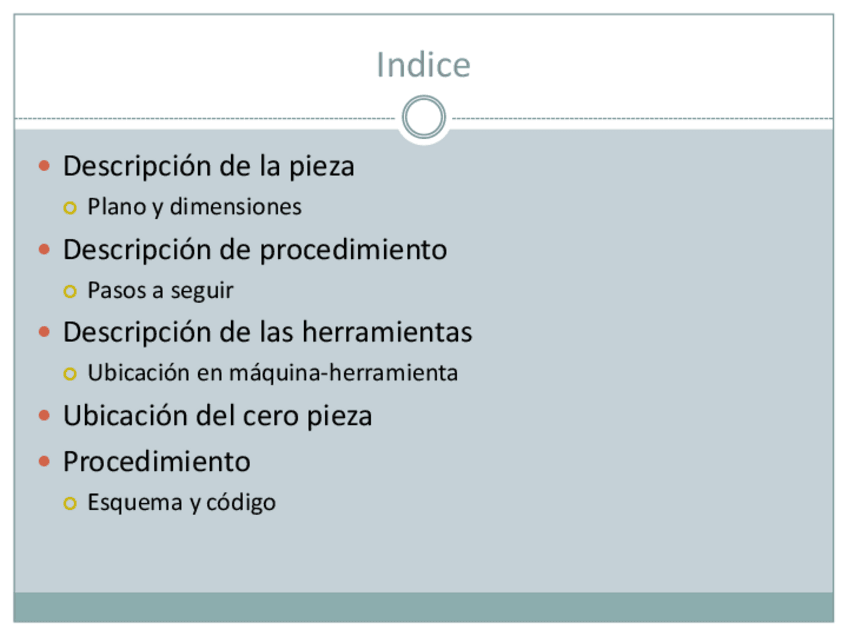This screenshot has height=636, width=848.
Task: Select the "Procedimiento" bullet text
Action: tap(156, 462)
